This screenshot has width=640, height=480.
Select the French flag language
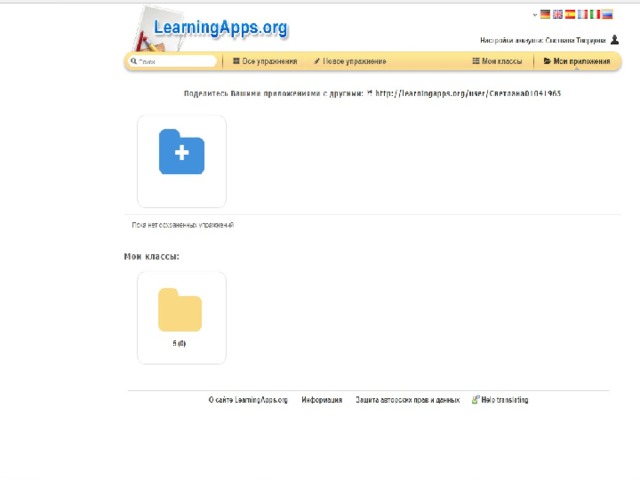[582, 15]
